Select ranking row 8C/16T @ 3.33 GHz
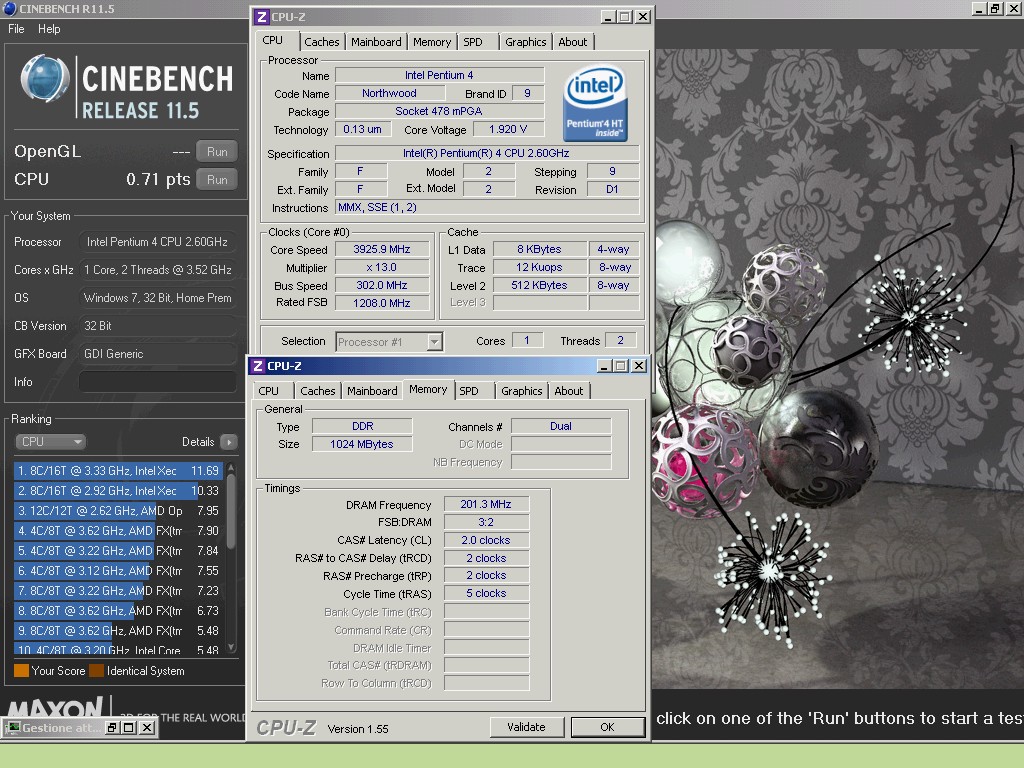This screenshot has width=1024, height=768. pyautogui.click(x=118, y=471)
